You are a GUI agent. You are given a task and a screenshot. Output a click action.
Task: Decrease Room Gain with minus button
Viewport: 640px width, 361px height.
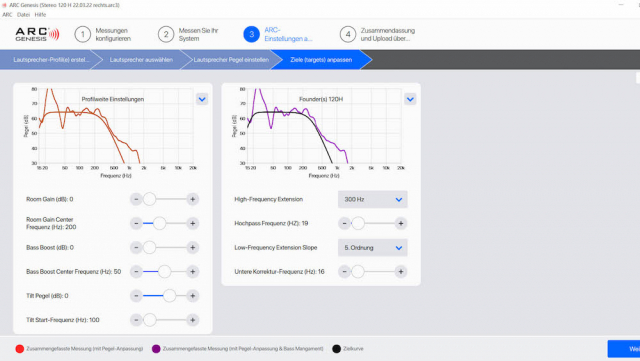point(136,199)
